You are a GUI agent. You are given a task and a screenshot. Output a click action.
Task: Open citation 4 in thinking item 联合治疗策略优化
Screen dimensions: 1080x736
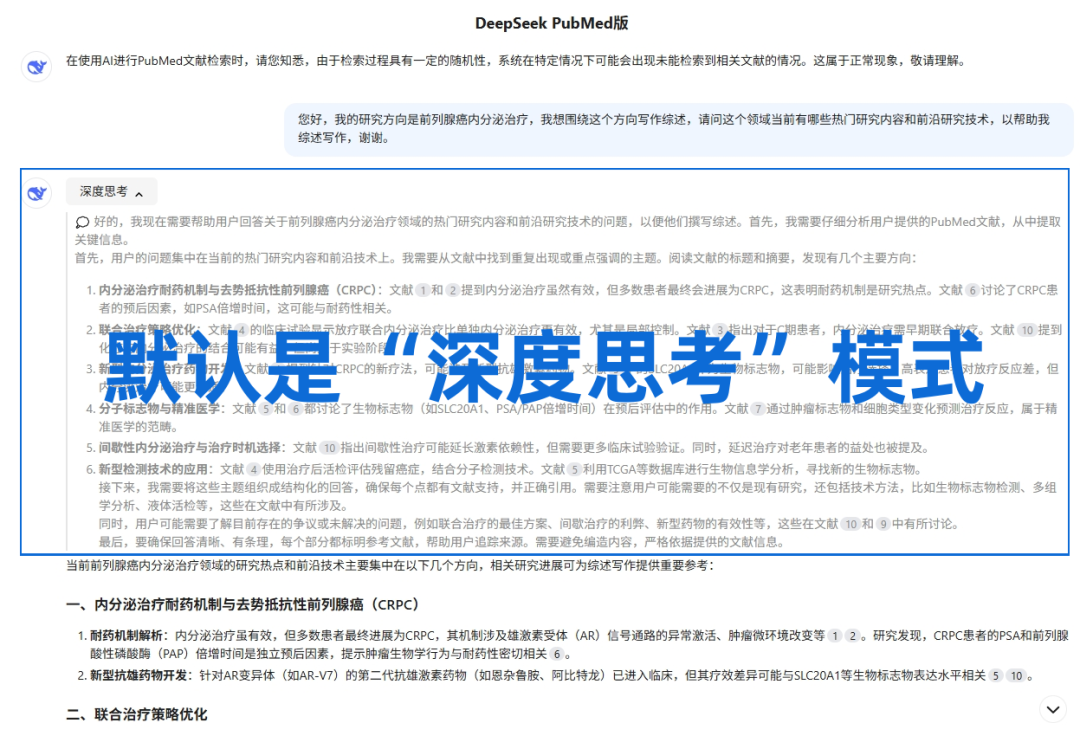coord(242,330)
